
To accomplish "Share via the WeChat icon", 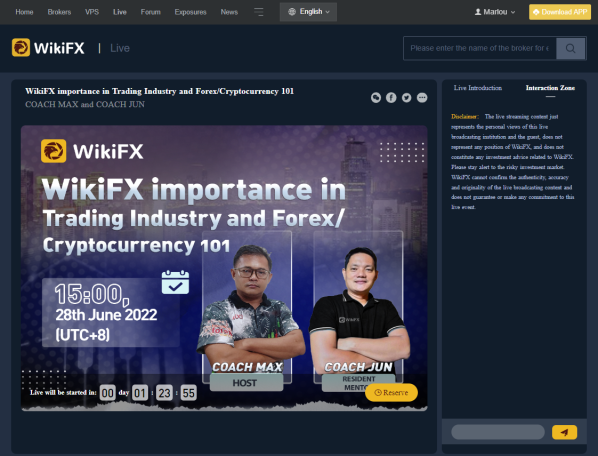I will [376, 98].
